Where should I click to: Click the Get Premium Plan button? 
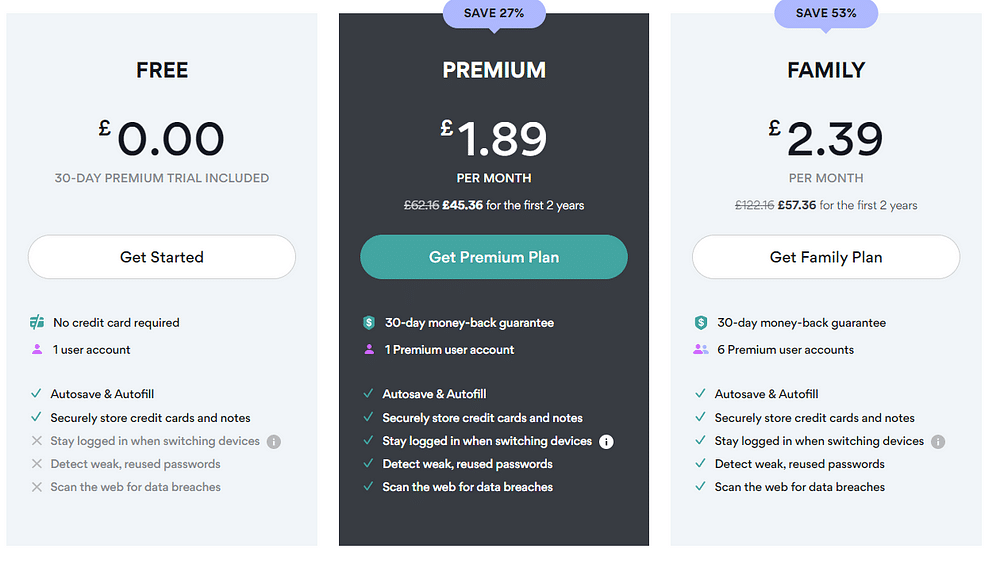[x=494, y=257]
